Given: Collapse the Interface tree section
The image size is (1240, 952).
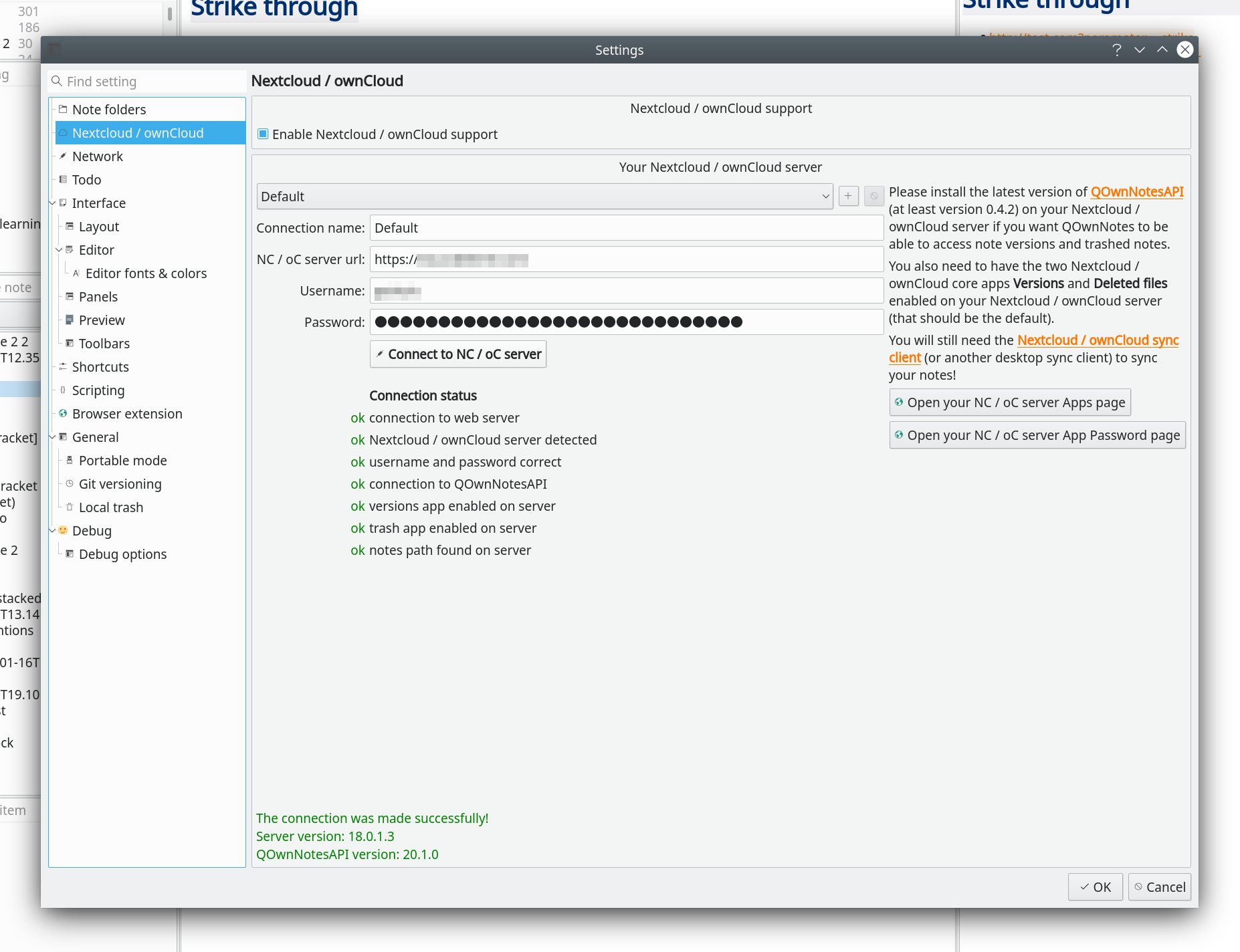Looking at the screenshot, I should coord(53,203).
